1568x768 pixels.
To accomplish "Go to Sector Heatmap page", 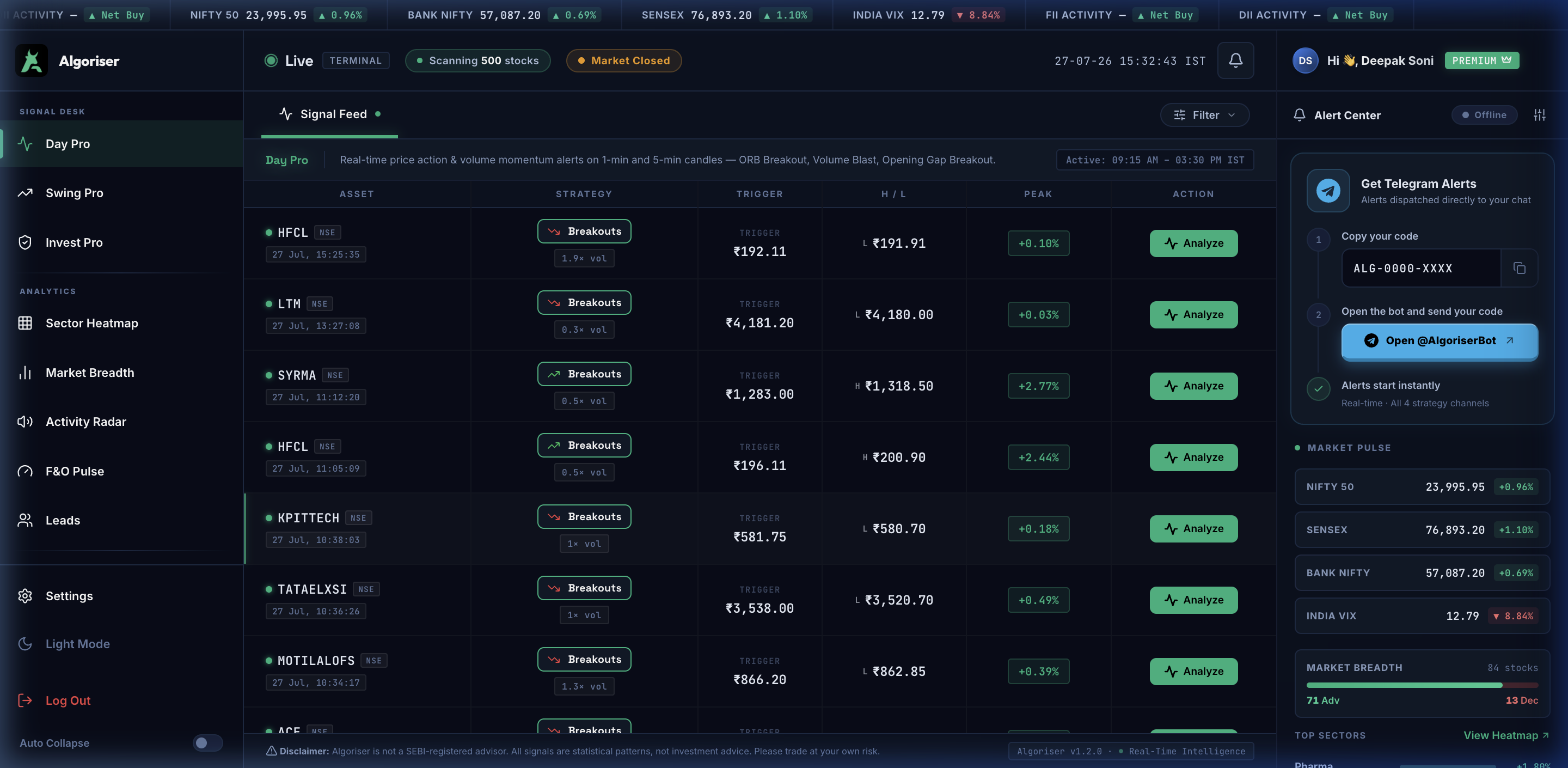I will pyautogui.click(x=122, y=323).
